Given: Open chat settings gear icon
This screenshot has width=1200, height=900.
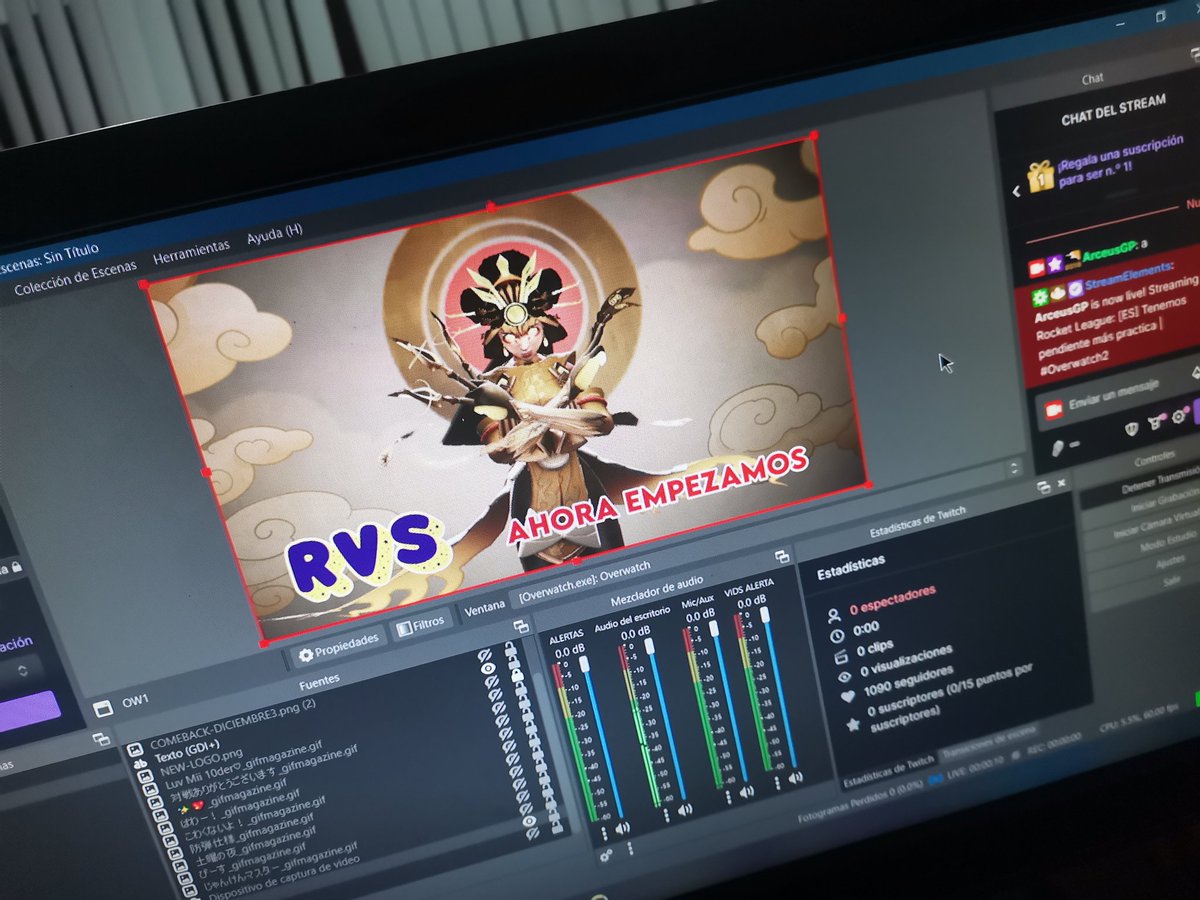Looking at the screenshot, I should (1180, 416).
